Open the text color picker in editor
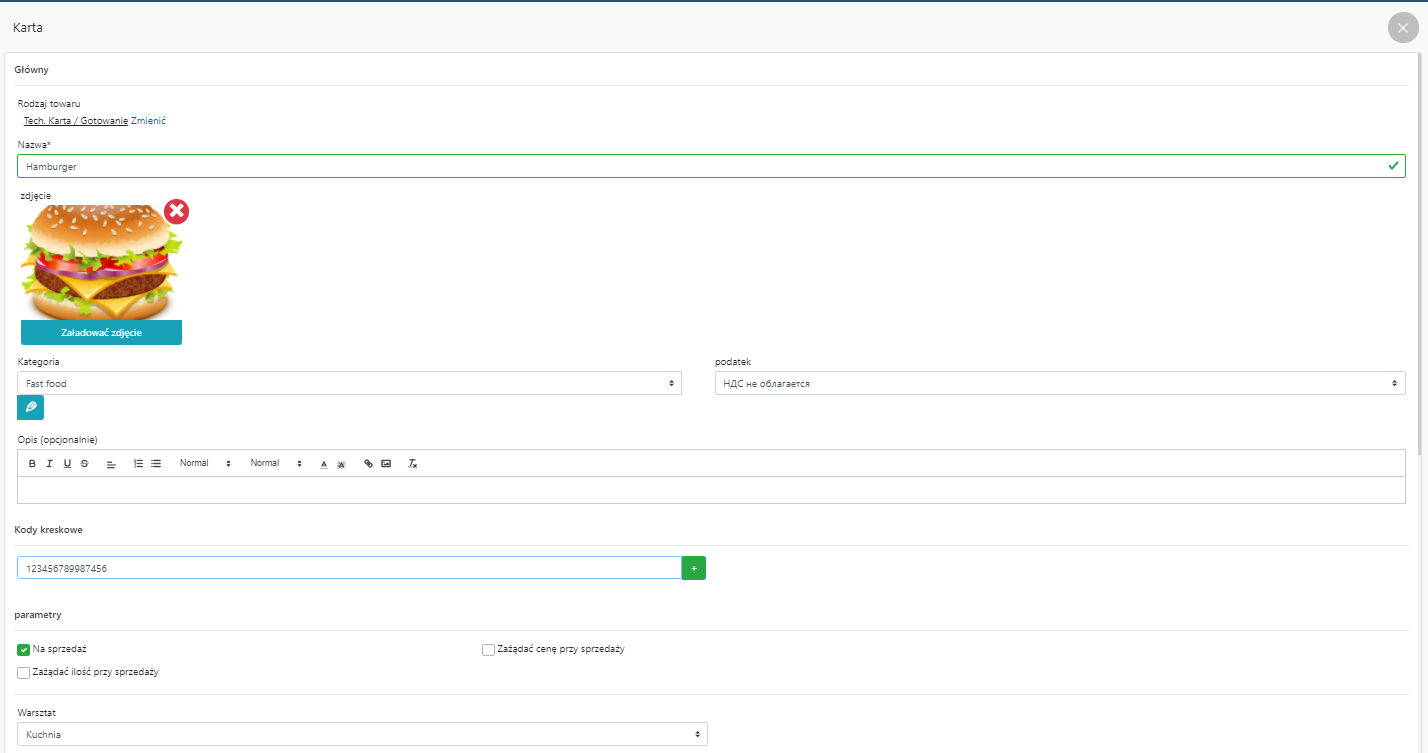Screen dimensions: 1428x753 (323, 464)
